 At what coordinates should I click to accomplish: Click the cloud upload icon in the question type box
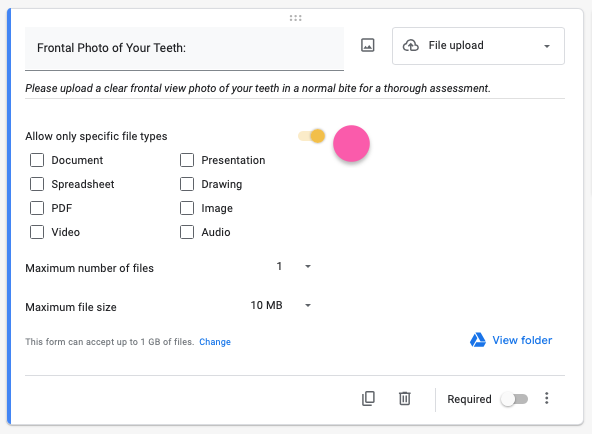point(410,46)
